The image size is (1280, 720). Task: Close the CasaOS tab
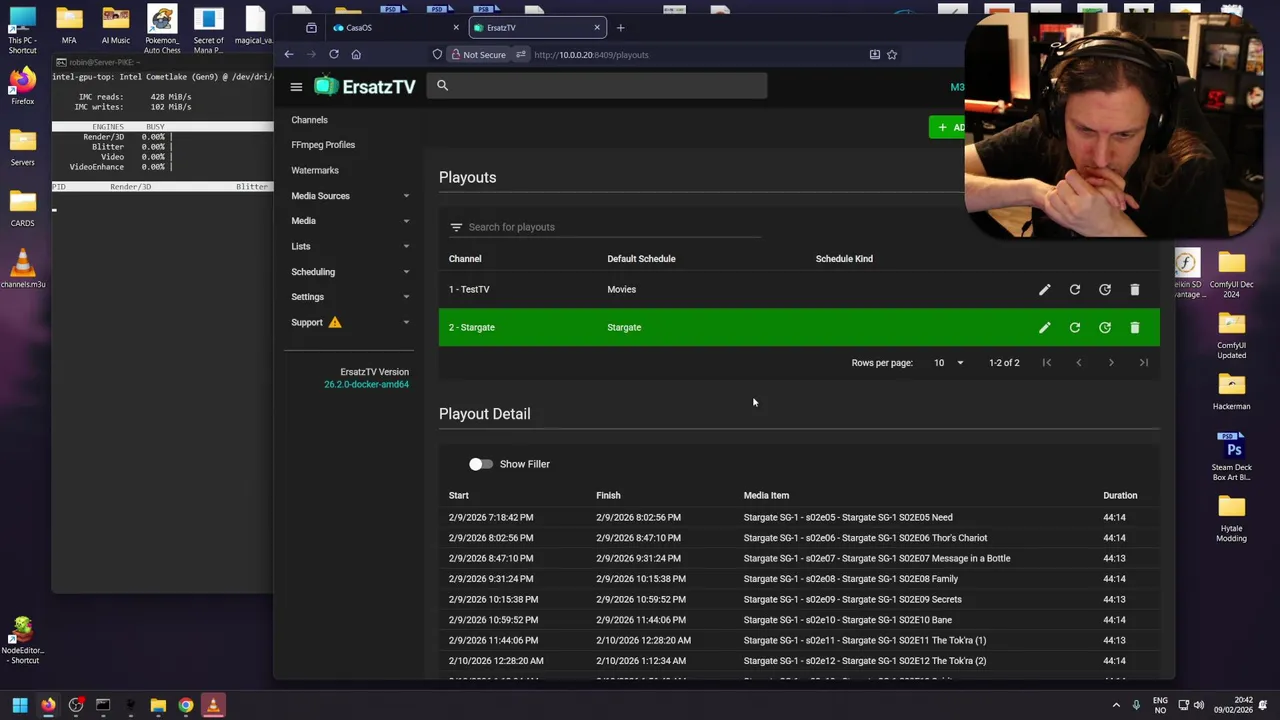(x=456, y=28)
